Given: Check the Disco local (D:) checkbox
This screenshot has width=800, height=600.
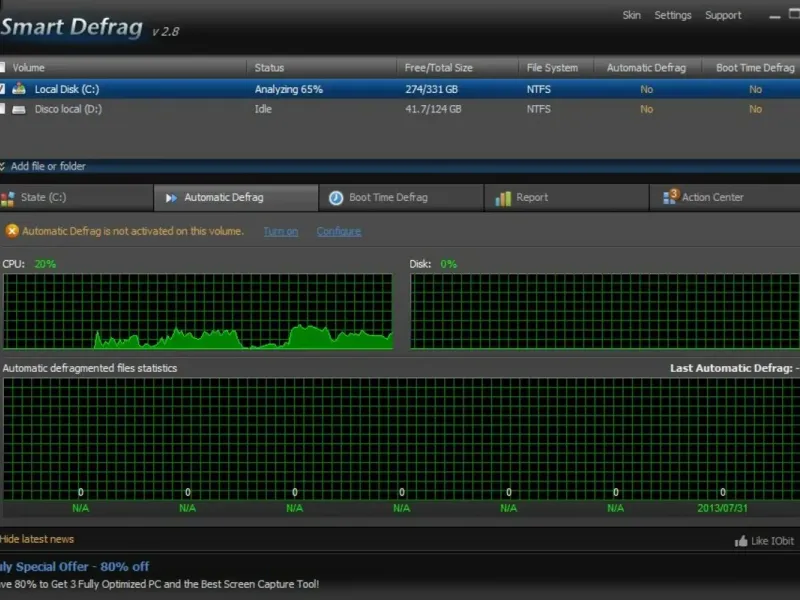Looking at the screenshot, I should pos(2,109).
